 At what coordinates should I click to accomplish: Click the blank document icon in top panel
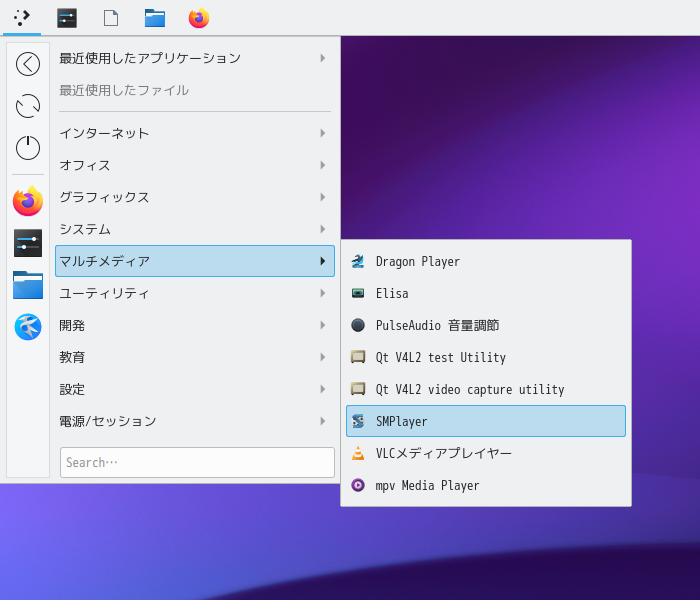click(x=111, y=18)
